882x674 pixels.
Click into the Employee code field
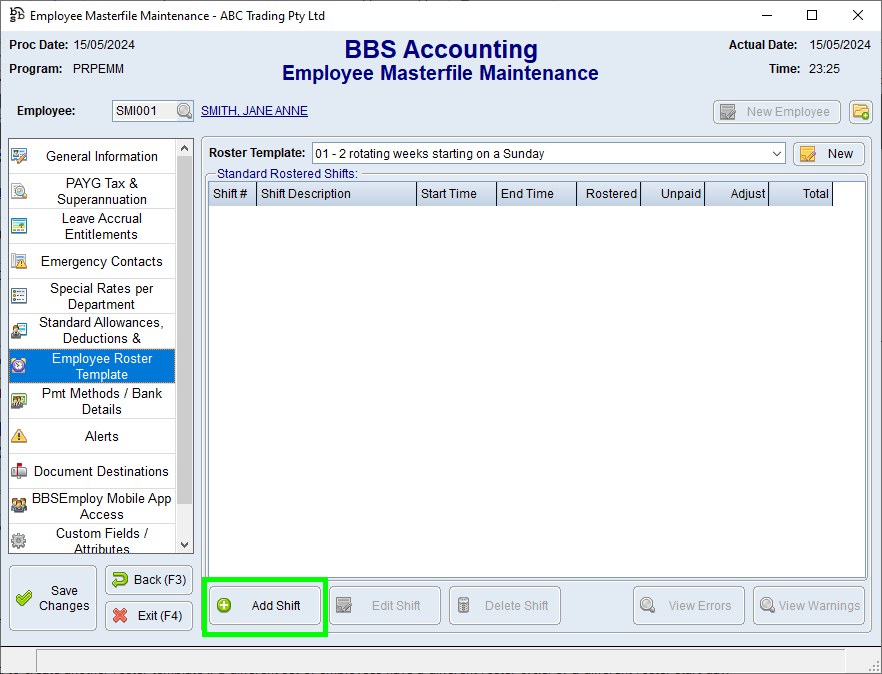click(x=144, y=111)
